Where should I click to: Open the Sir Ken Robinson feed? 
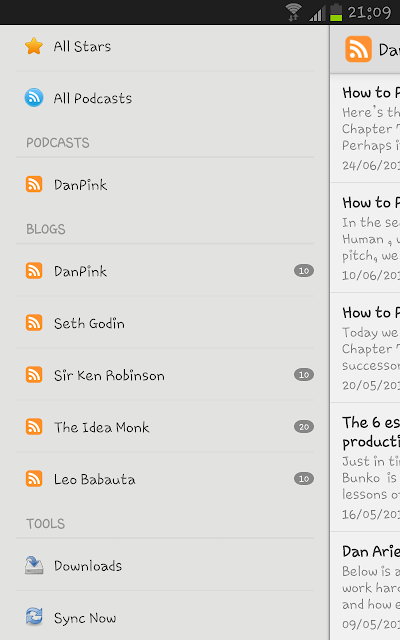click(165, 375)
